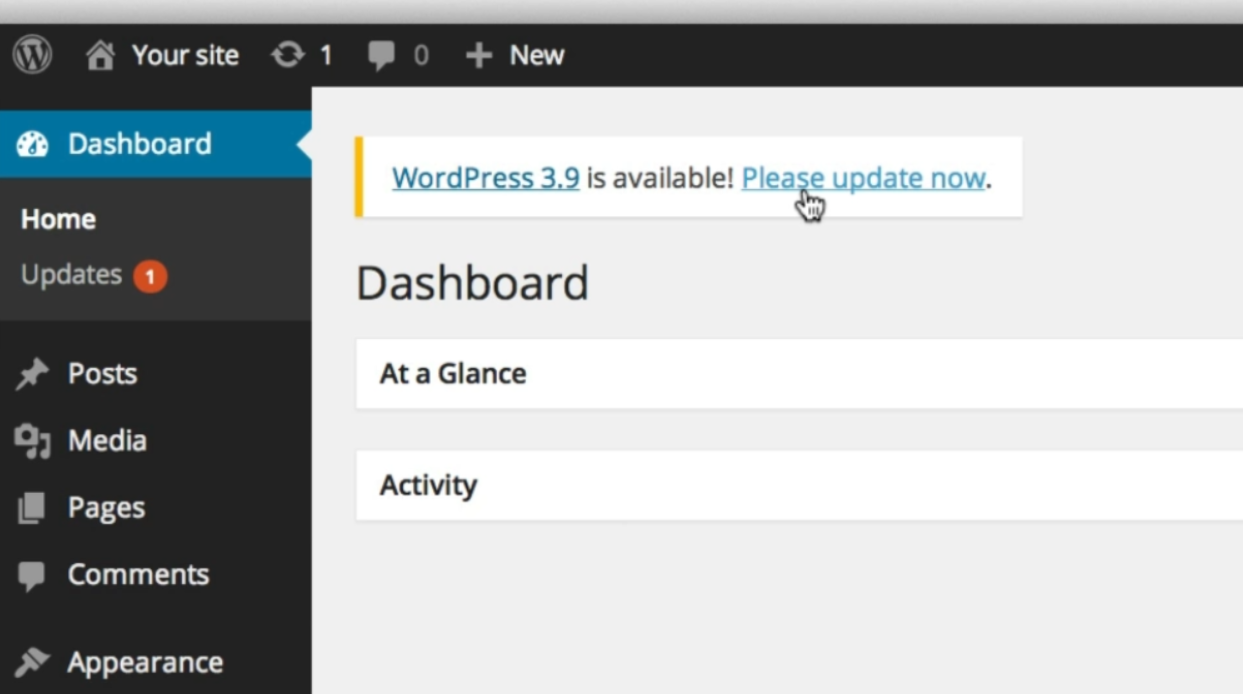1243x694 pixels.
Task: Go to the Pages menu label
Action: coord(106,508)
